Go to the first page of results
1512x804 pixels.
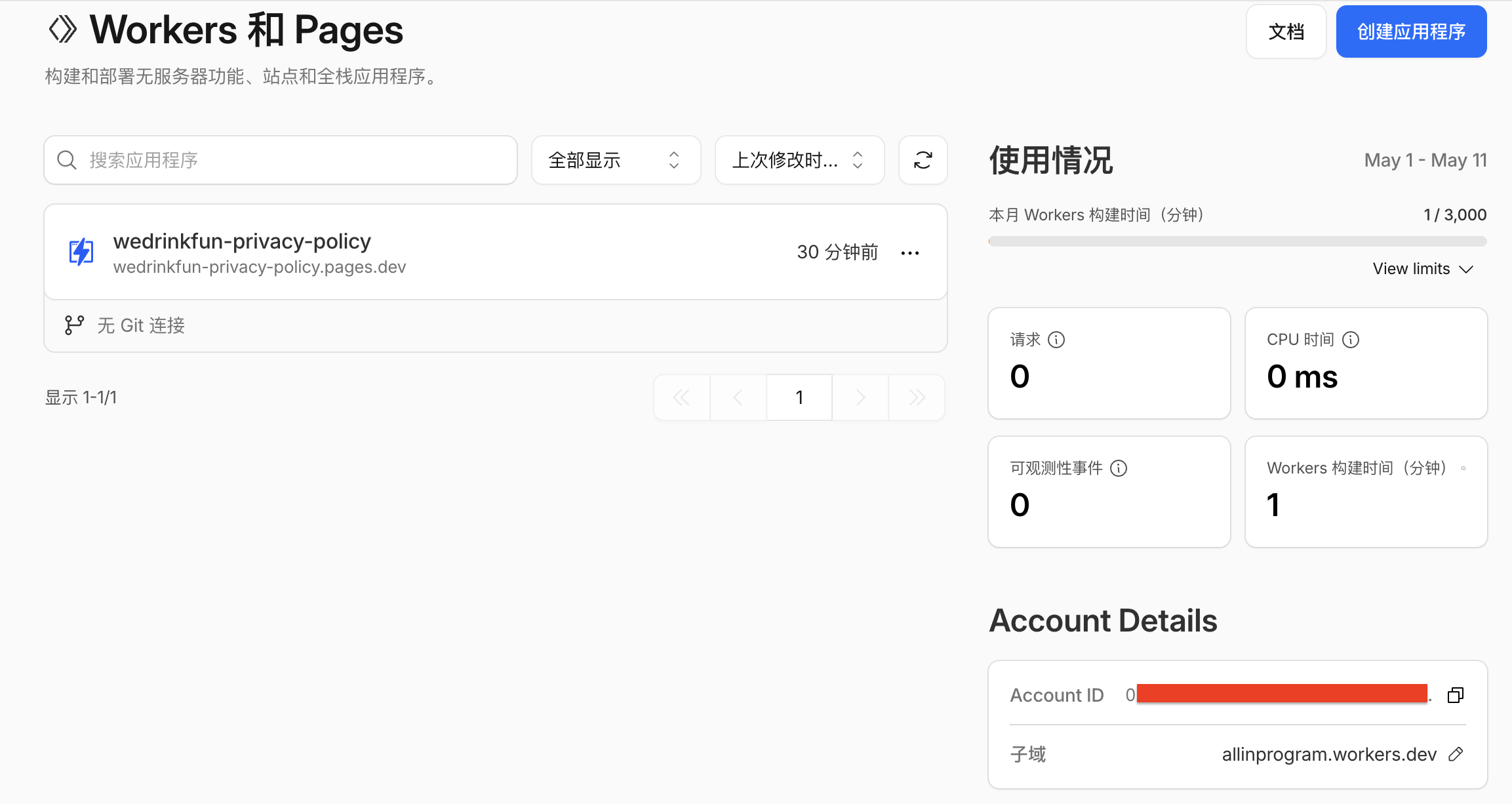682,397
